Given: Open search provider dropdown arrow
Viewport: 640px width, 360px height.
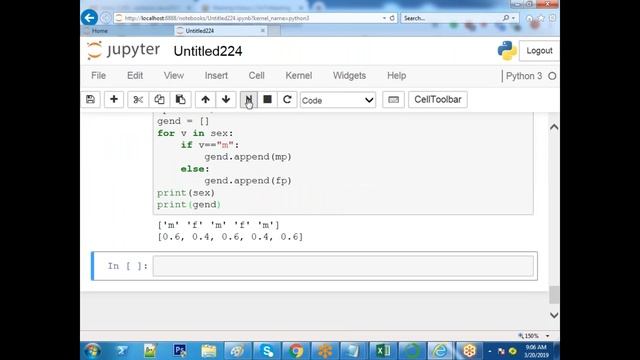Looking at the screenshot, I should coord(513,18).
